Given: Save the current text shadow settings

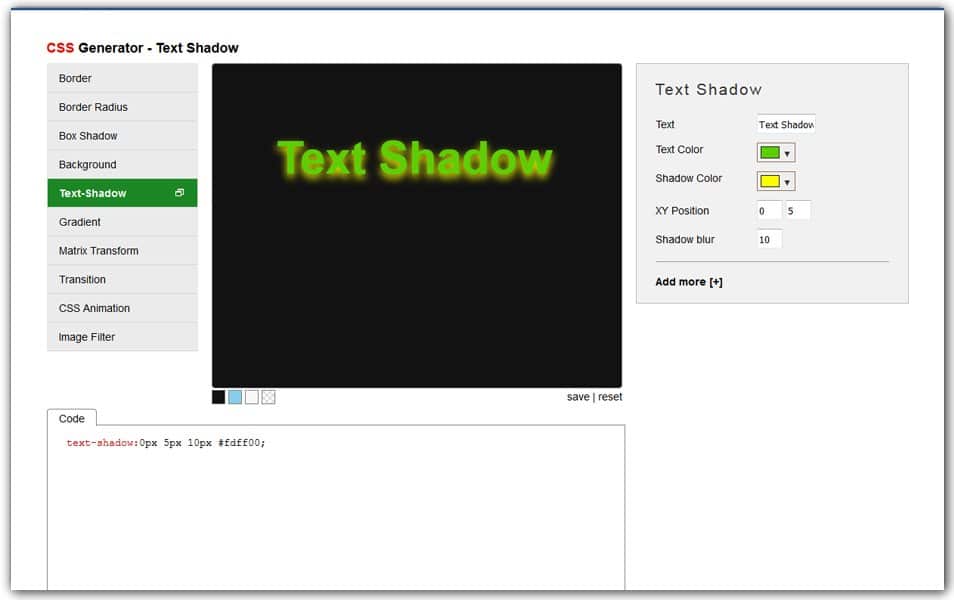Looking at the screenshot, I should (x=578, y=396).
